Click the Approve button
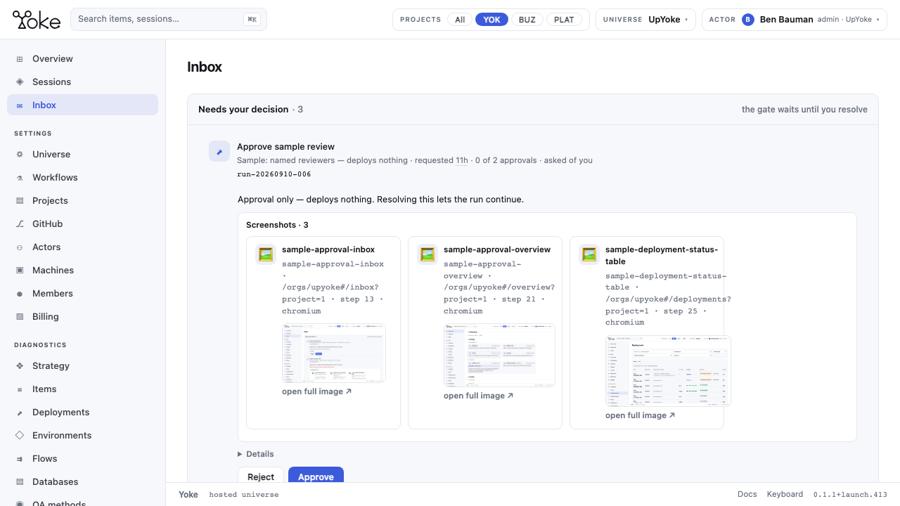 tap(316, 476)
